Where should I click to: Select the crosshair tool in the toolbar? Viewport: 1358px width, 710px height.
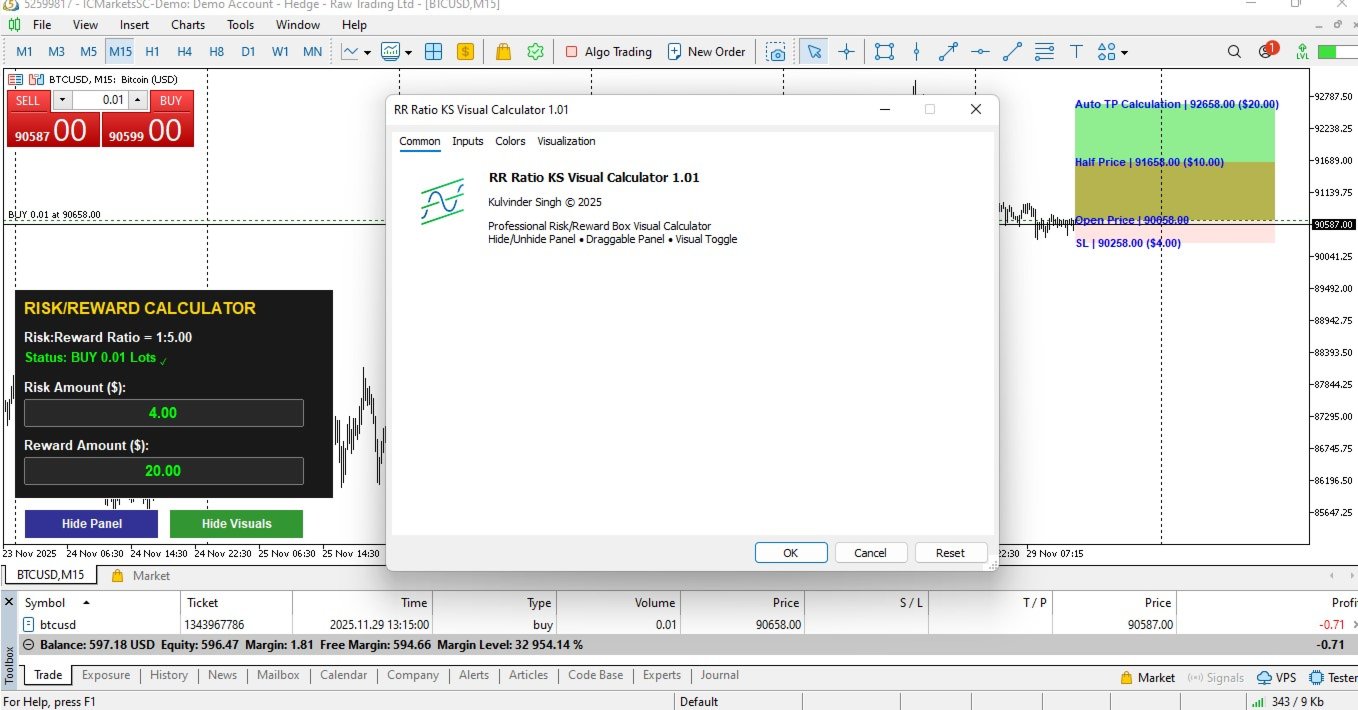tap(846, 52)
